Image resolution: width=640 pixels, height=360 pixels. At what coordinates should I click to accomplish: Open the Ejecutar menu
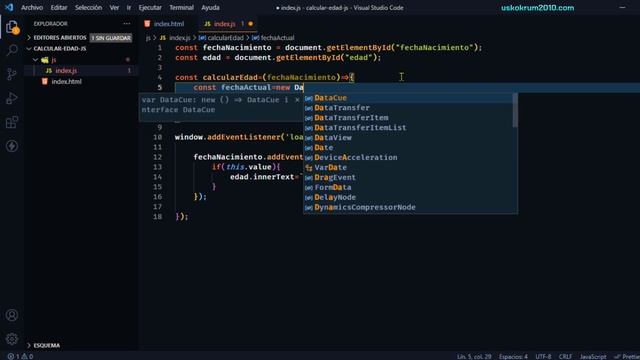(x=150, y=7)
